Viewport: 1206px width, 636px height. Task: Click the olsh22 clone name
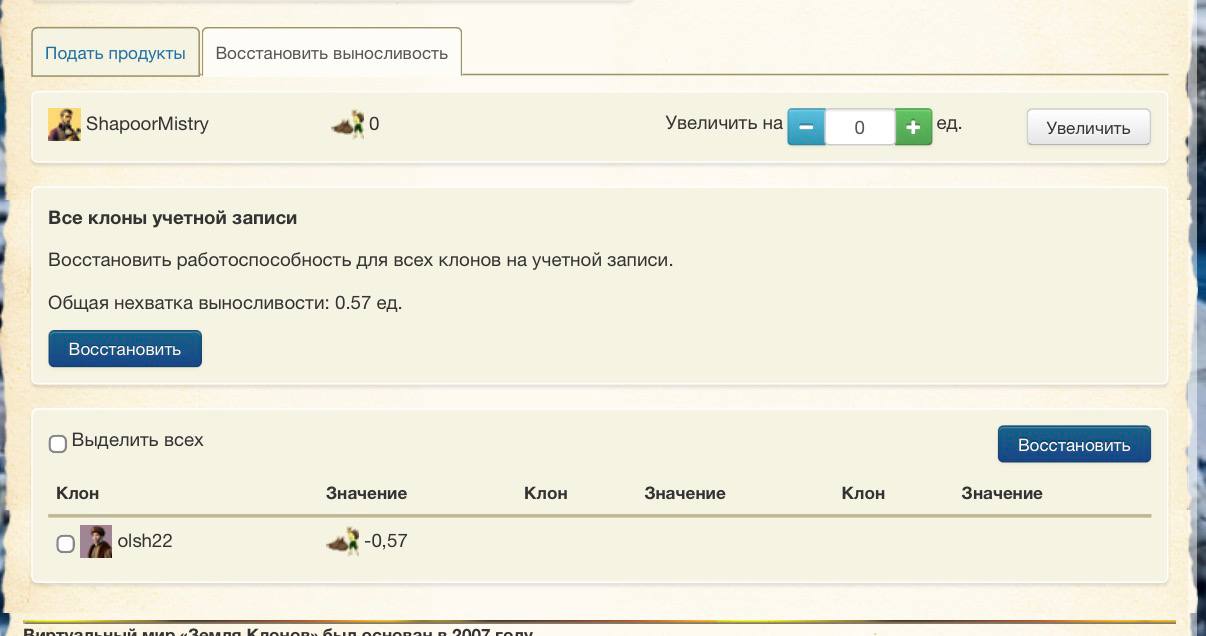pos(145,541)
